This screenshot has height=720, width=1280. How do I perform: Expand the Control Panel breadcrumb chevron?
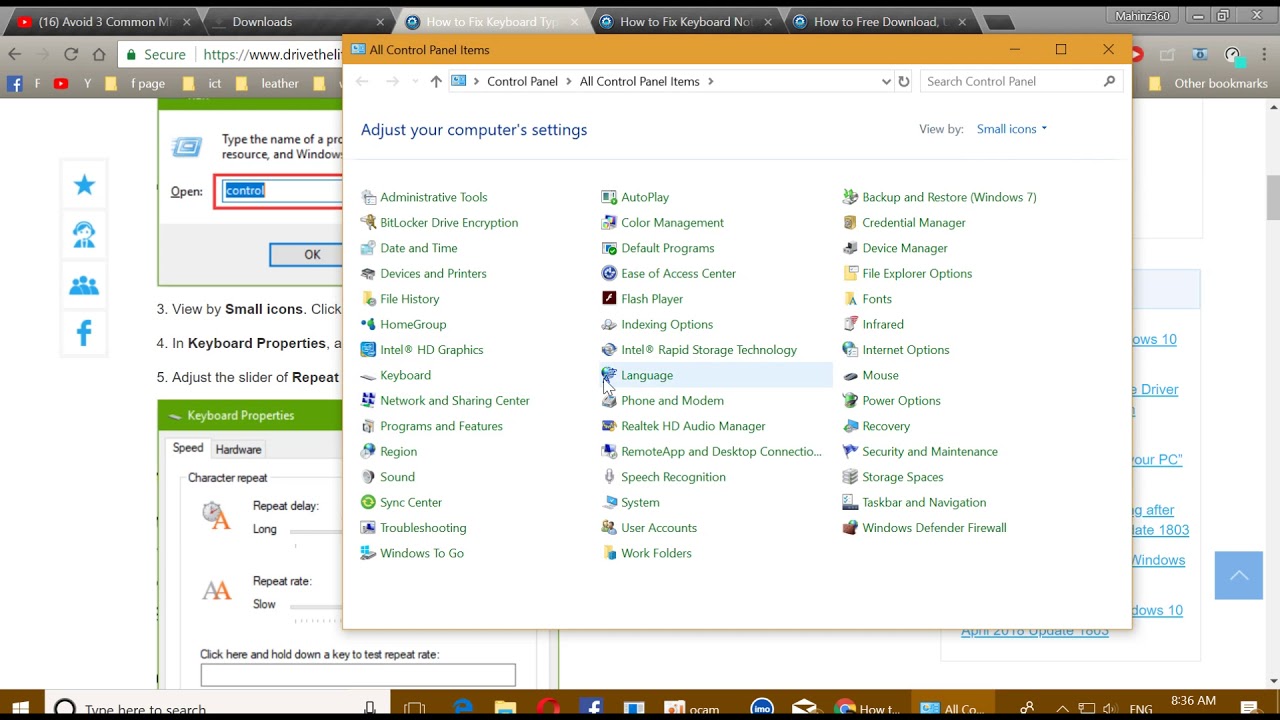pyautogui.click(x=569, y=82)
